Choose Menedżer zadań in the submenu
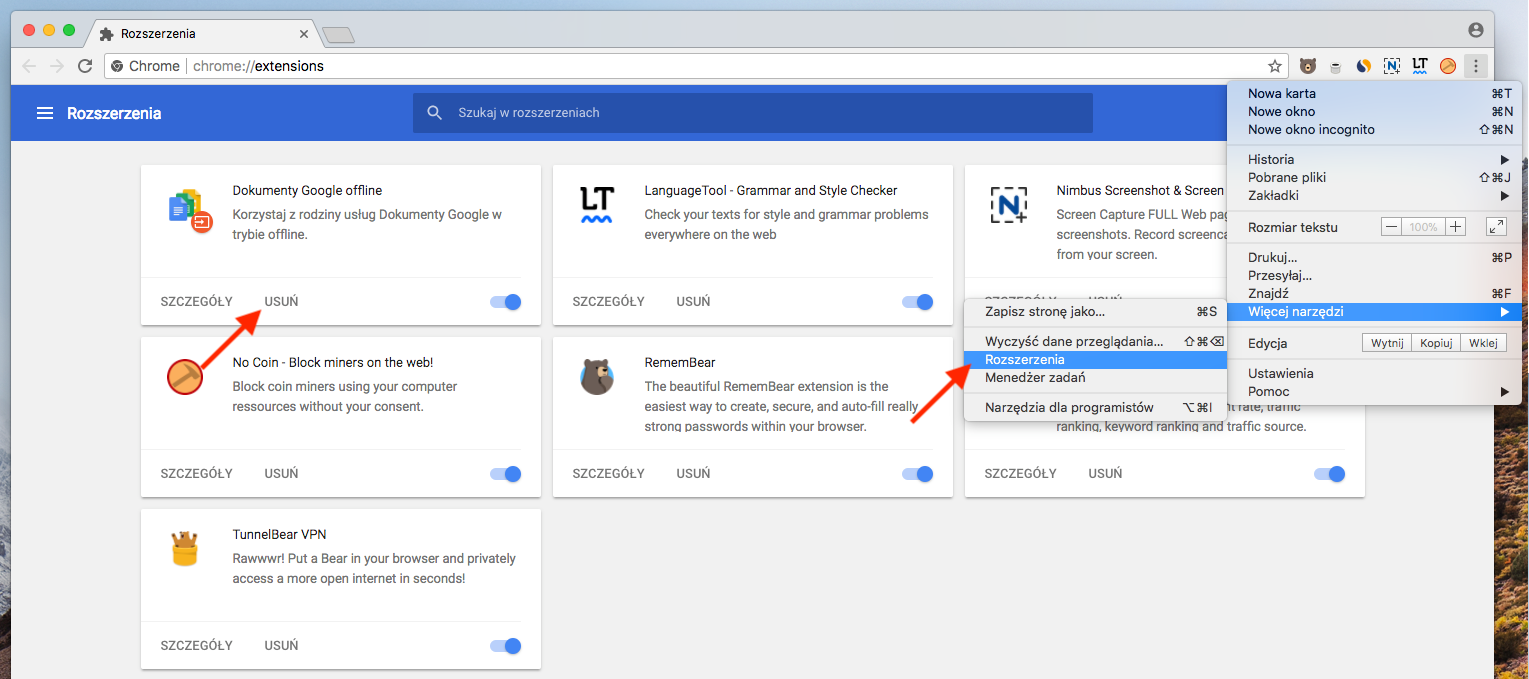Viewport: 1529px width, 679px height. click(1095, 377)
